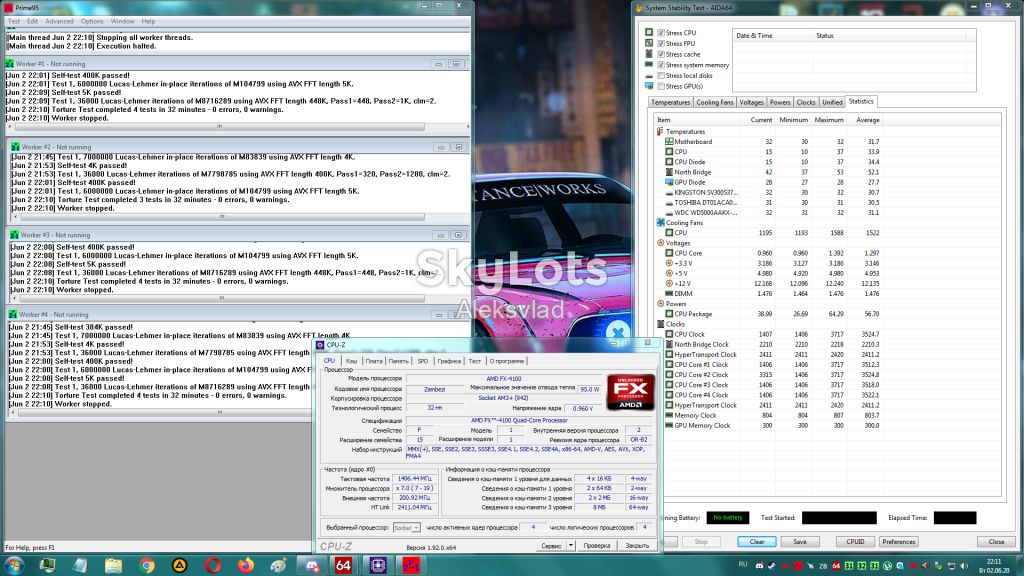Screen dimensions: 1024x576
Task: Open Google Chrome from the taskbar
Action: pos(147,566)
